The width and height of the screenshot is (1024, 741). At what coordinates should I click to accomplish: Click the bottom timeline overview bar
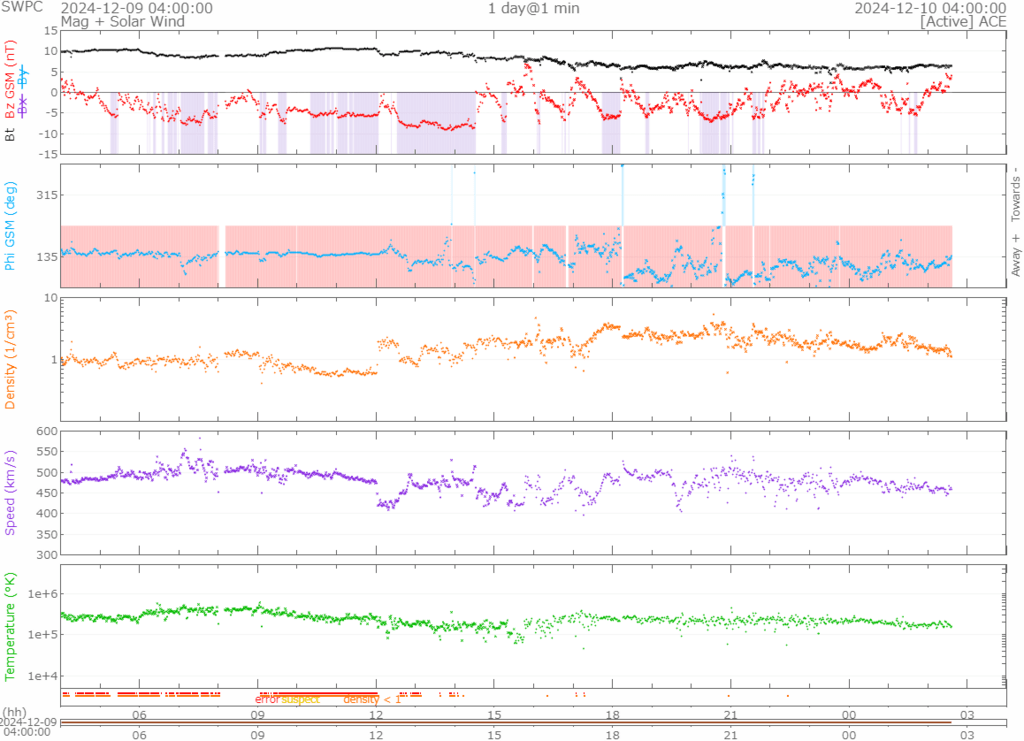[x=505, y=721]
